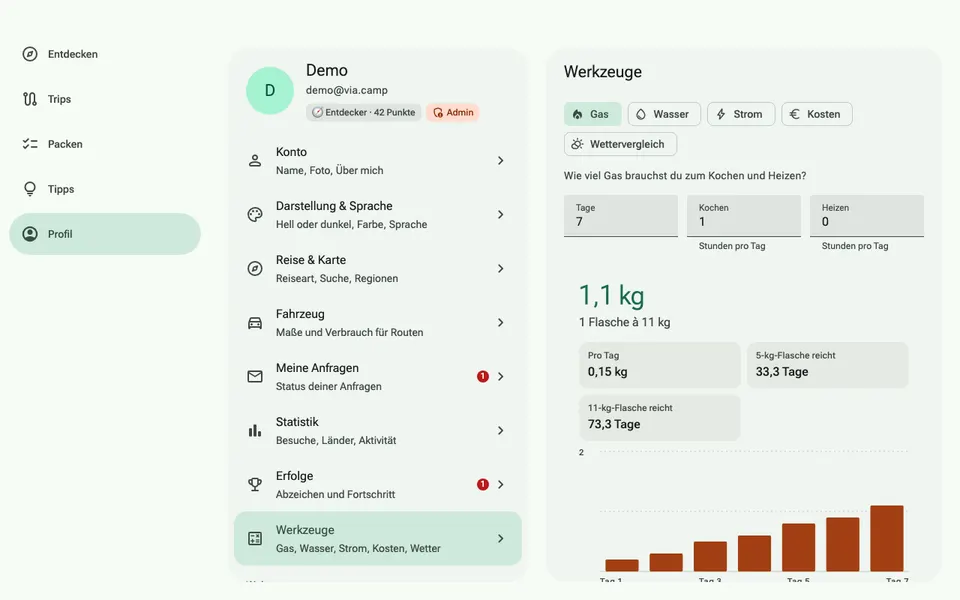Click the Statistik bar chart icon
This screenshot has width=960, height=600.
(x=255, y=430)
